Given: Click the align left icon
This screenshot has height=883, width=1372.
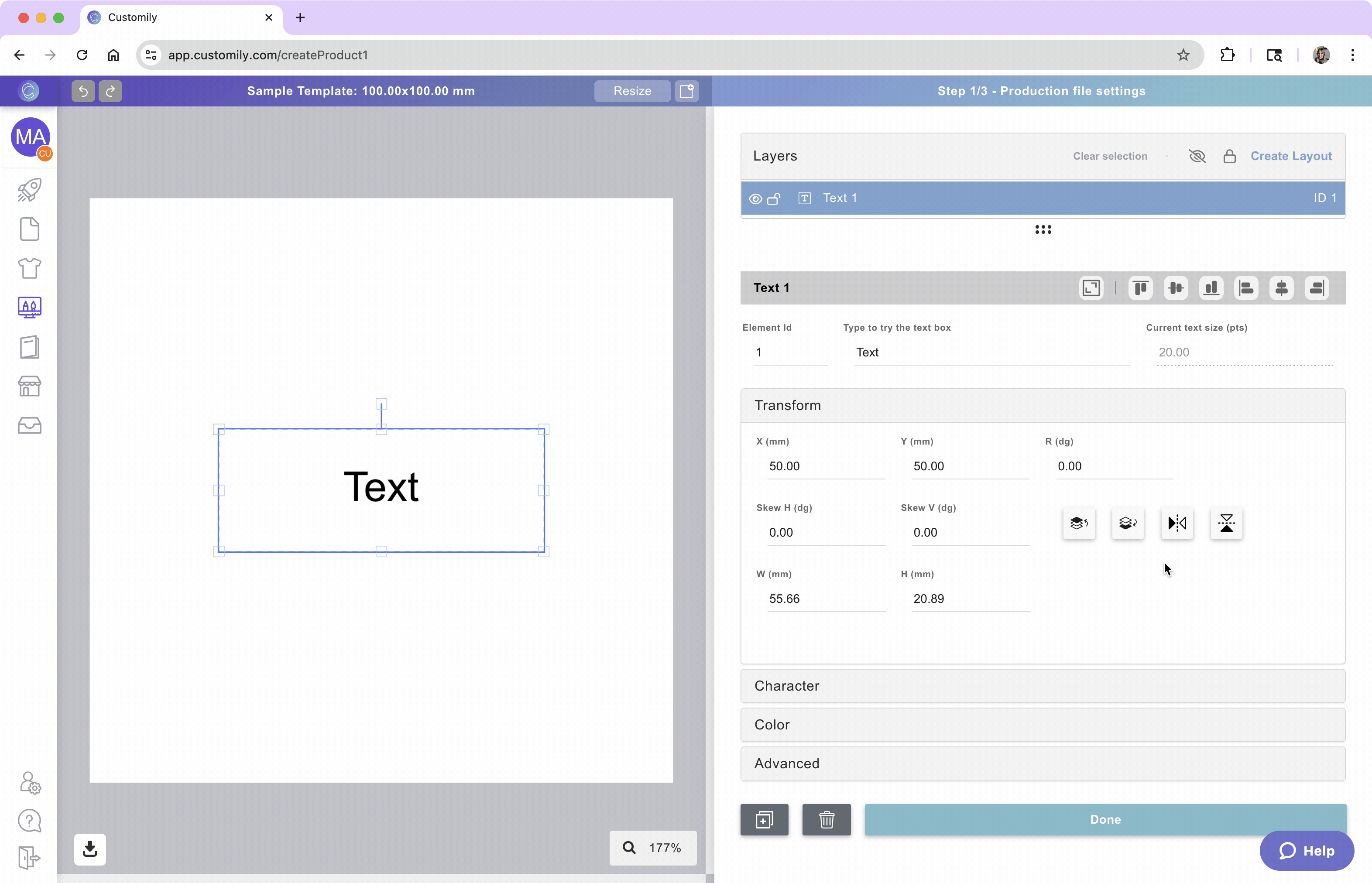Looking at the screenshot, I should click(1246, 288).
